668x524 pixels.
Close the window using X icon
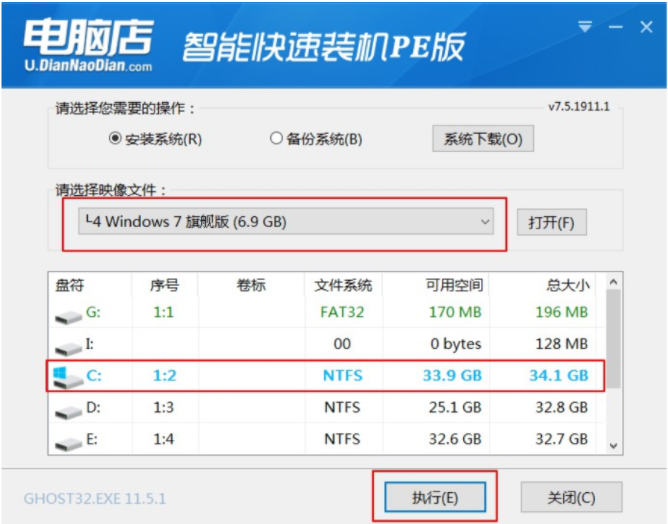(646, 27)
